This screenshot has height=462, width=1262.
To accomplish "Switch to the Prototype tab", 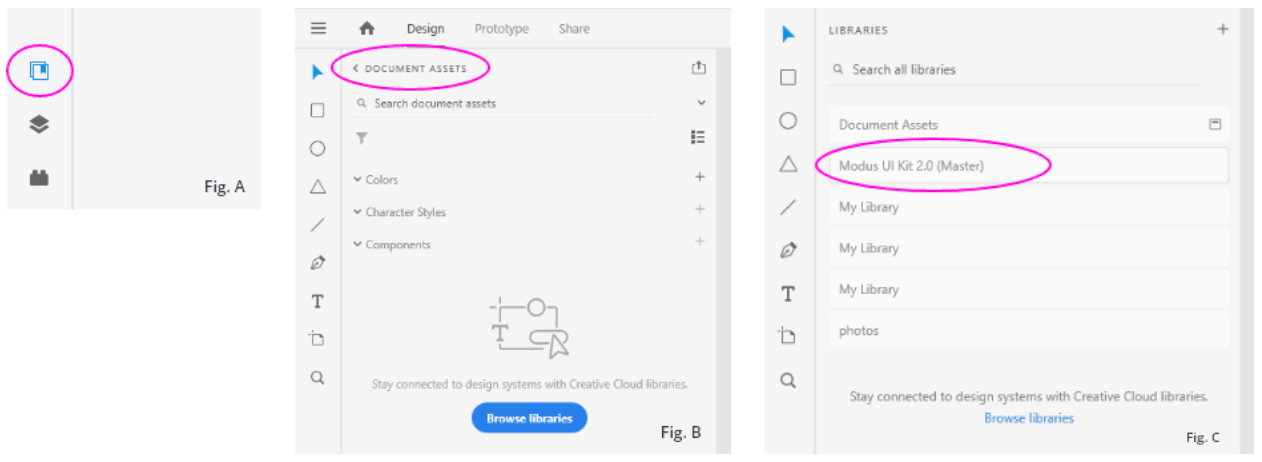I will [501, 29].
